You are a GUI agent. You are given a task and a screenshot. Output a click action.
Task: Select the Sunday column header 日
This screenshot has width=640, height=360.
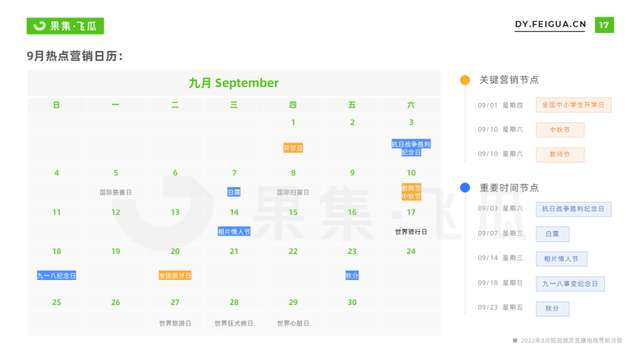point(56,105)
